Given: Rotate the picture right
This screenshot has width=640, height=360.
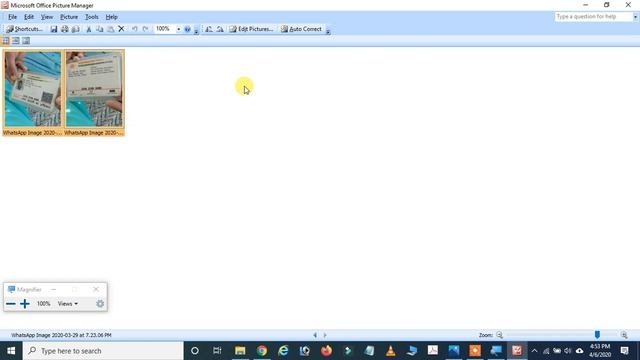Looking at the screenshot, I should point(220,29).
